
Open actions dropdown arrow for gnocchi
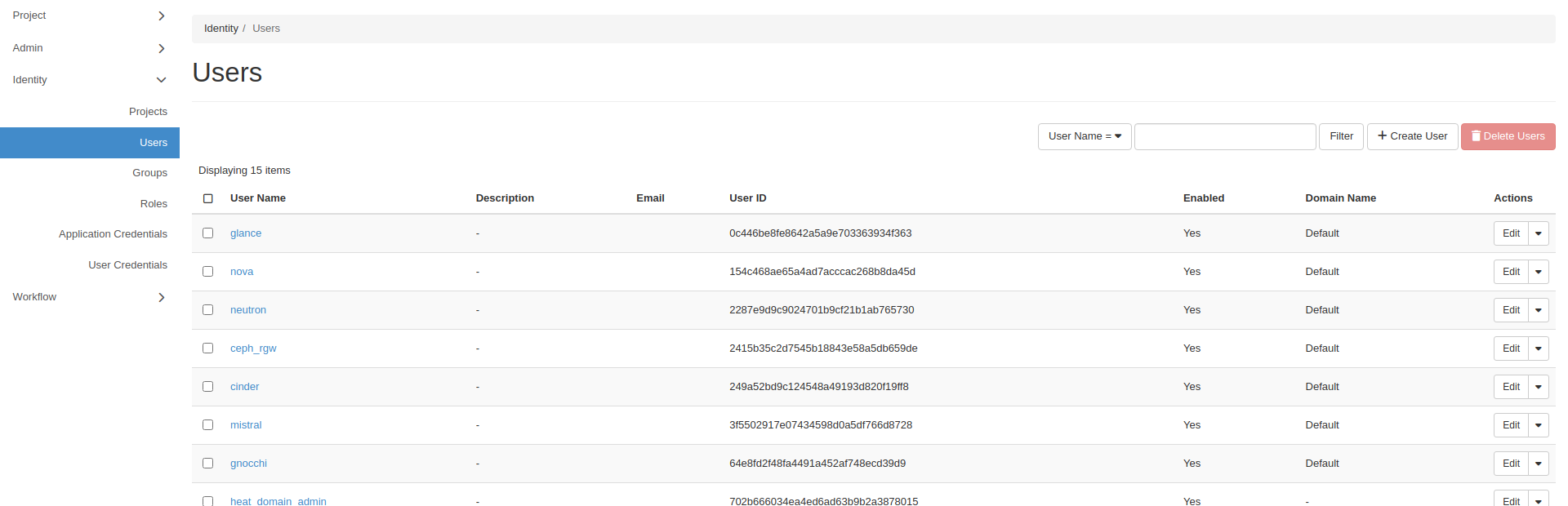(1539, 464)
